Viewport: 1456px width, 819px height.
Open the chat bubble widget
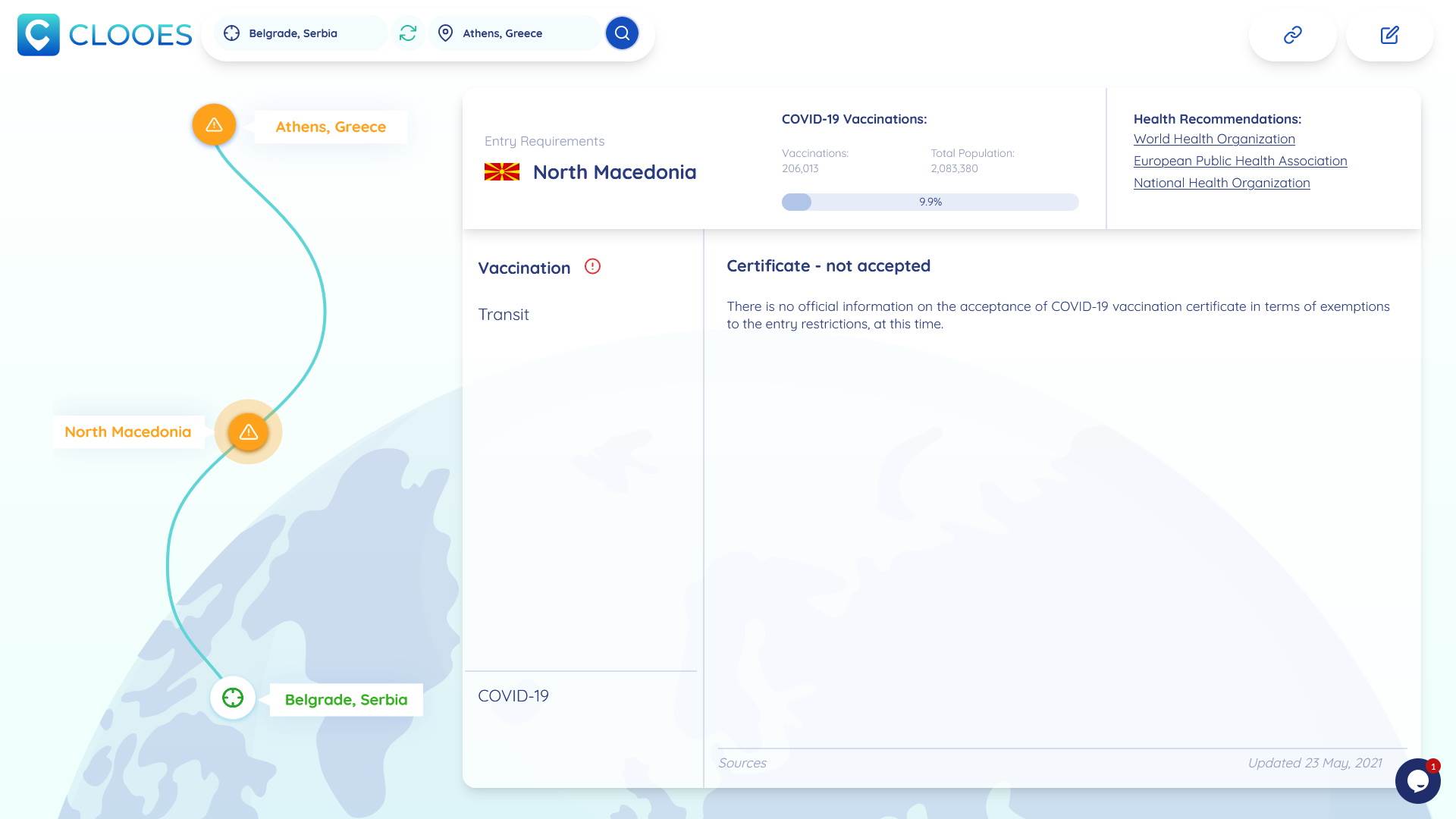pyautogui.click(x=1417, y=781)
